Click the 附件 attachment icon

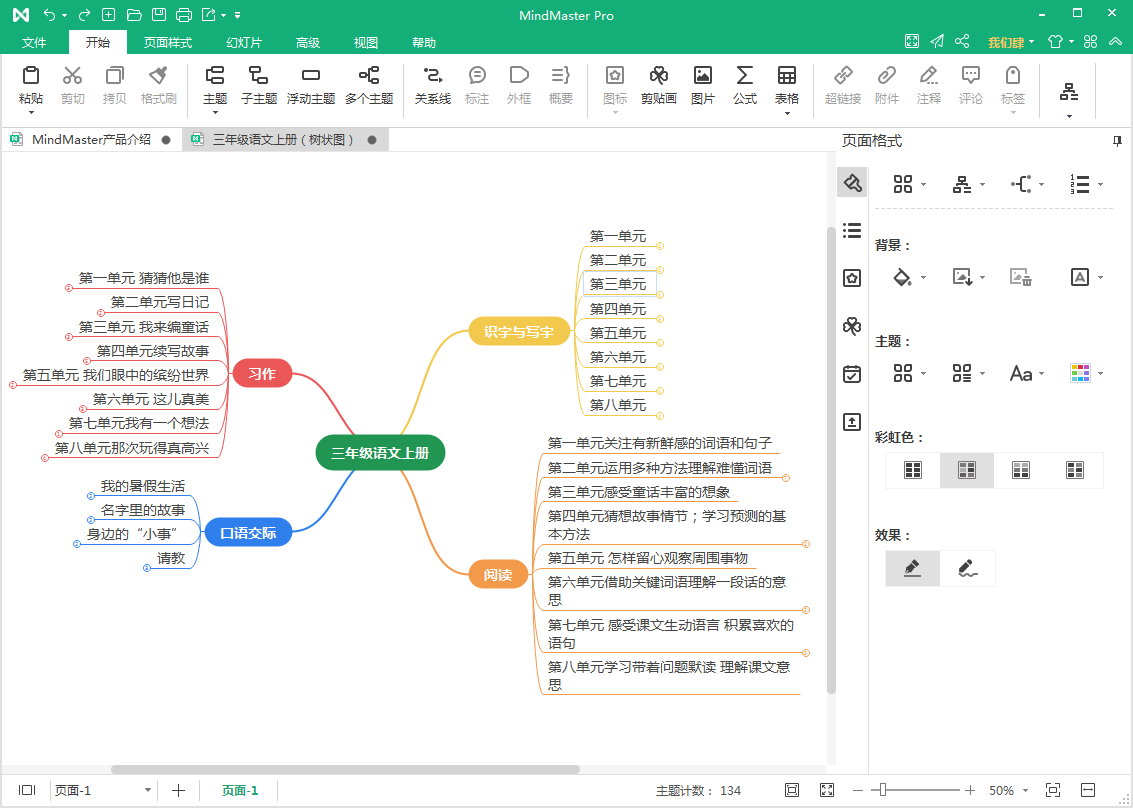tap(887, 76)
